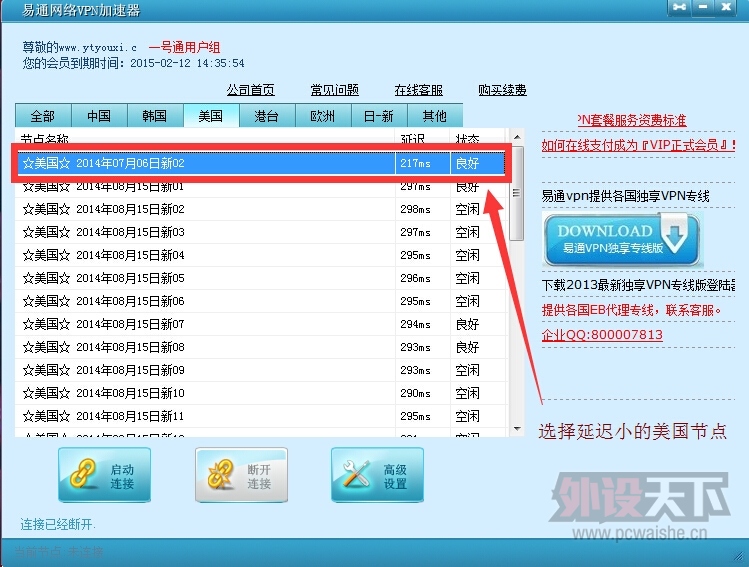Click 下载2013最新独享VPN专线版 text
The height and width of the screenshot is (567, 749).
click(637, 285)
